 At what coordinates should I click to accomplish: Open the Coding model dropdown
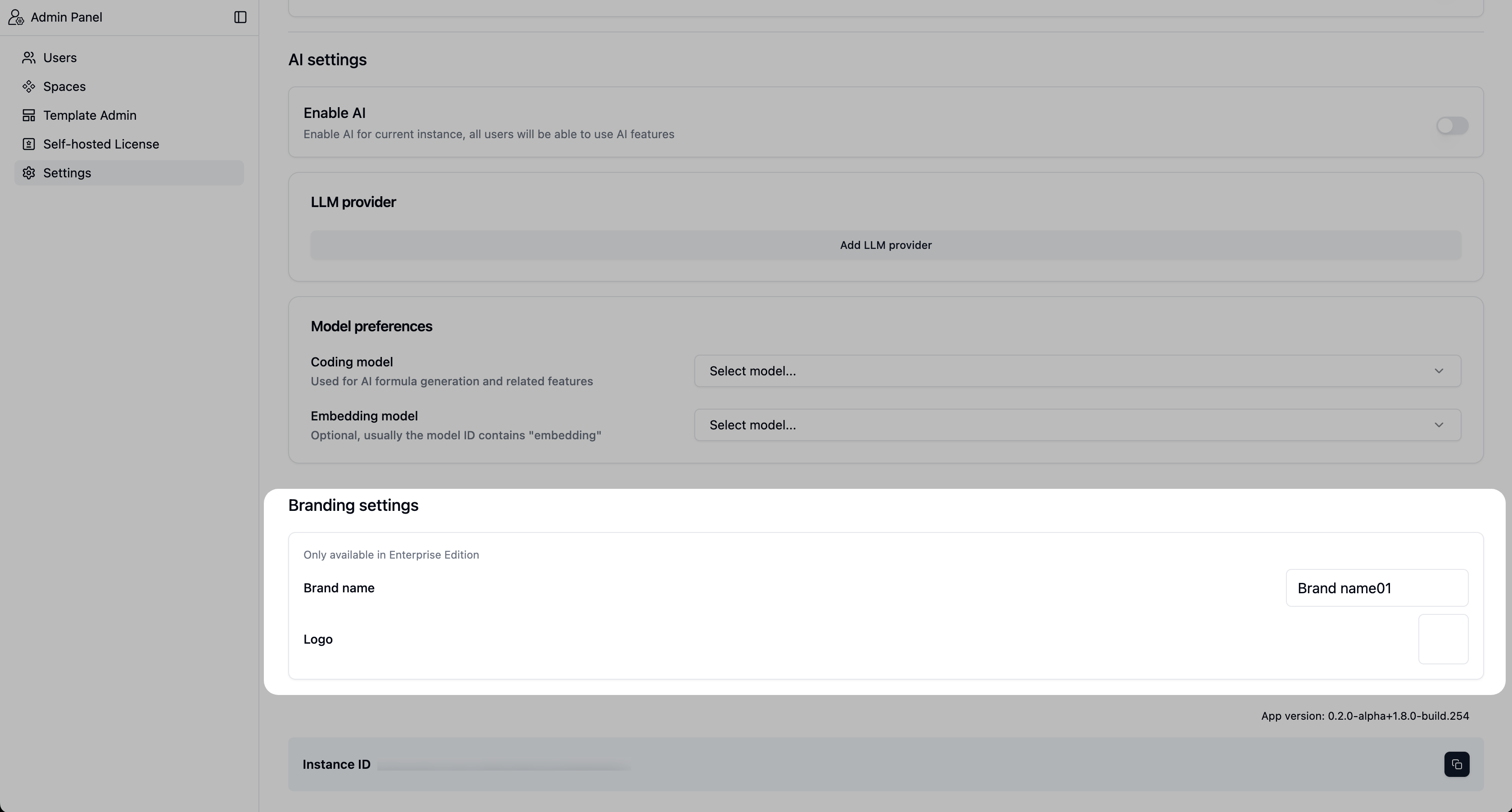tap(1077, 371)
